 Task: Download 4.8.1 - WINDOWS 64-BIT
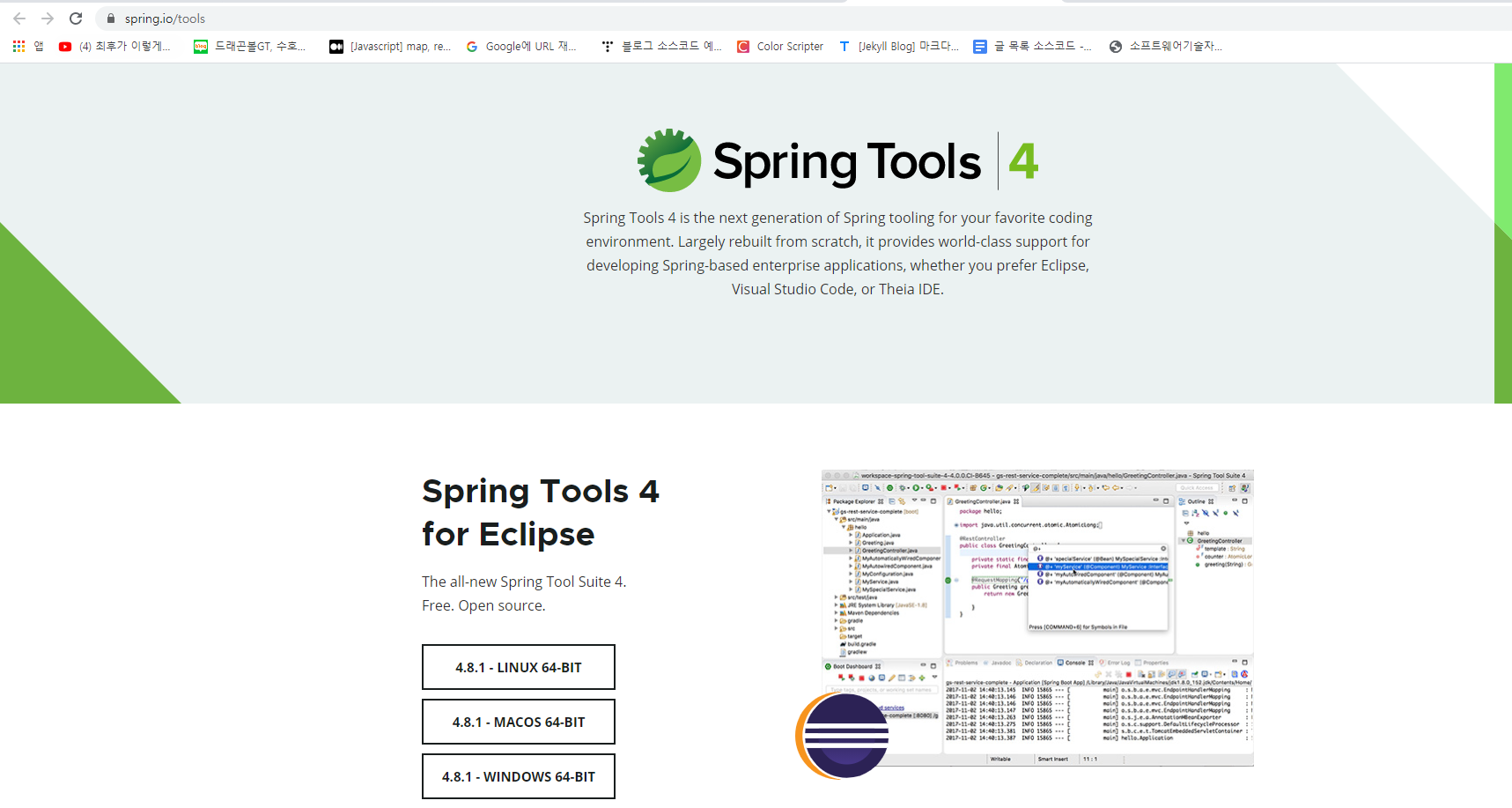tap(519, 776)
